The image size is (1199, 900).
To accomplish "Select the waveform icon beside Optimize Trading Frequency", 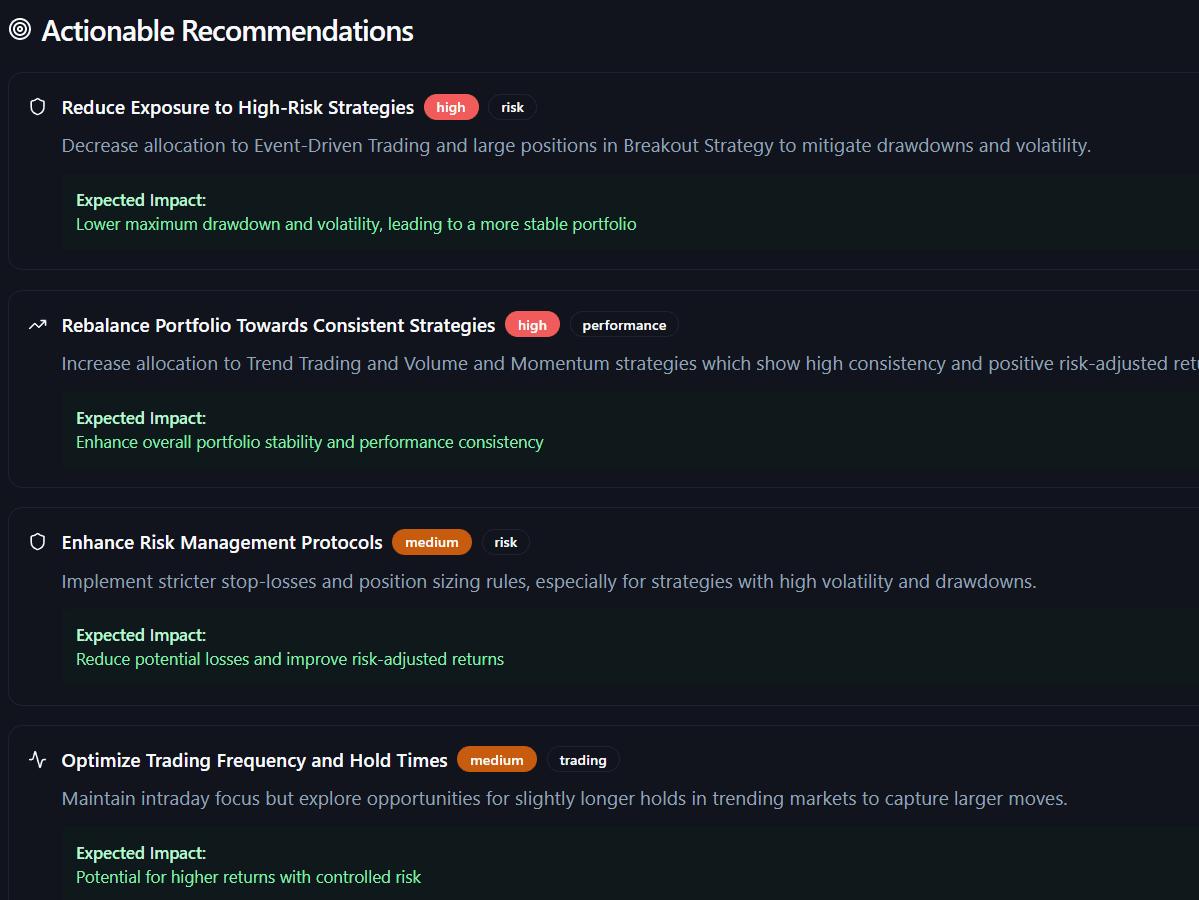I will coord(37,758).
